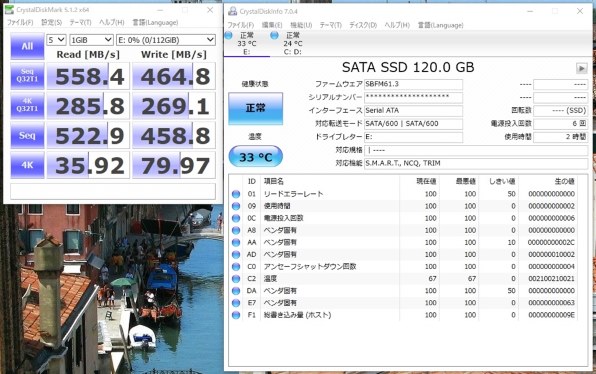Open CrystalDiskMark 設定(S) menu
Viewport: 596px width, 374px height.
pos(51,22)
